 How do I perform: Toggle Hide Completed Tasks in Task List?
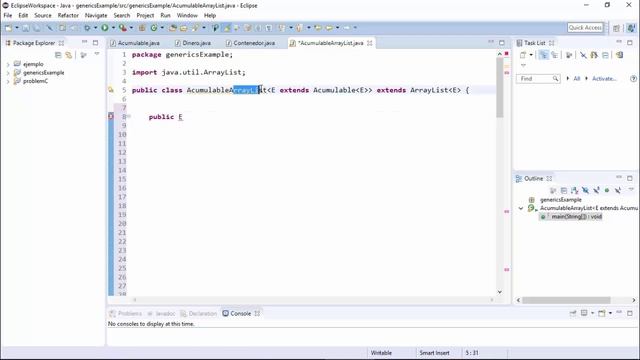tap(584, 55)
